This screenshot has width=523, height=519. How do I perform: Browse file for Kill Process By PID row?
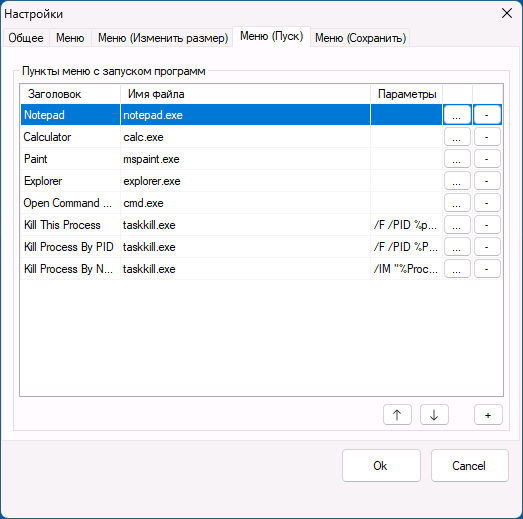point(457,247)
